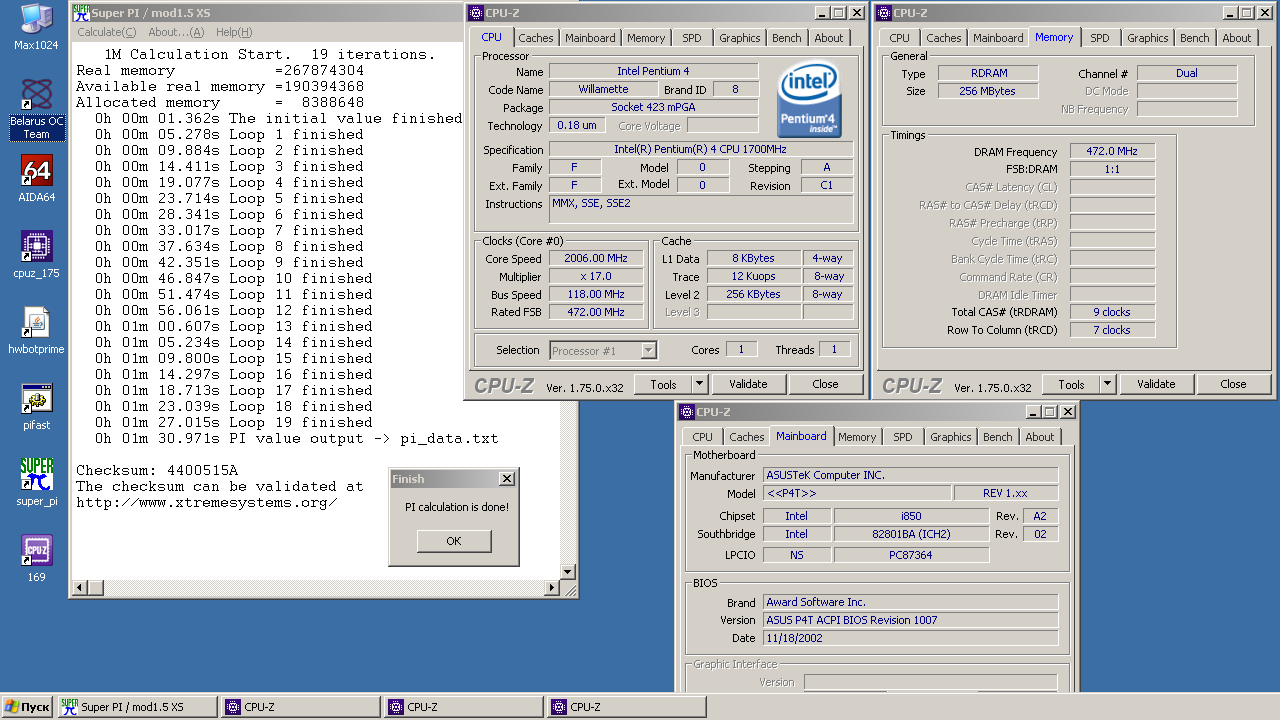This screenshot has height=720, width=1280.
Task: Click Tools button in CPU window
Action: tap(663, 384)
